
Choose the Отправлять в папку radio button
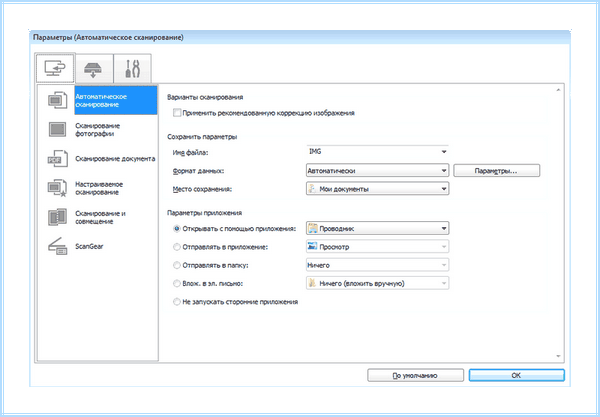click(x=176, y=265)
